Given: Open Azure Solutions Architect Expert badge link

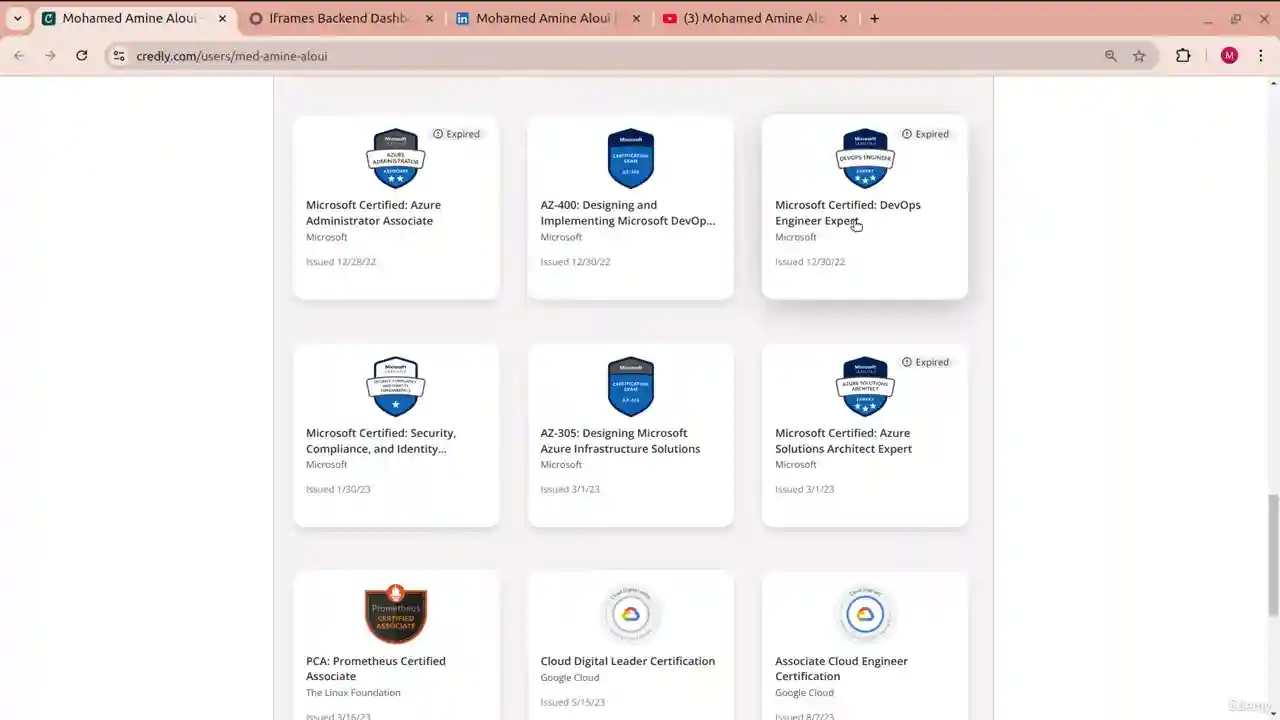Looking at the screenshot, I should pyautogui.click(x=843, y=441).
